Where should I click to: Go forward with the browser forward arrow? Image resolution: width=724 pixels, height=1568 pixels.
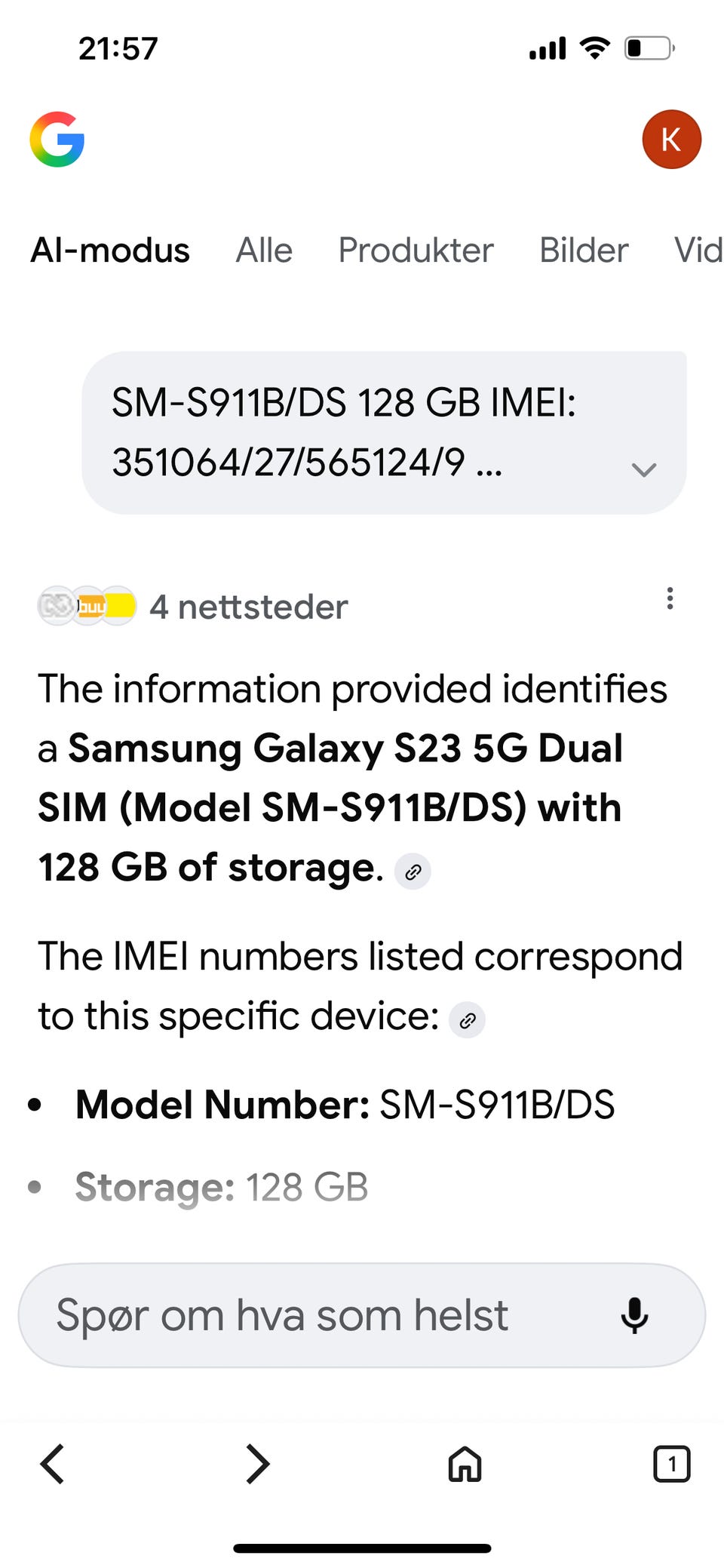pos(258,1464)
